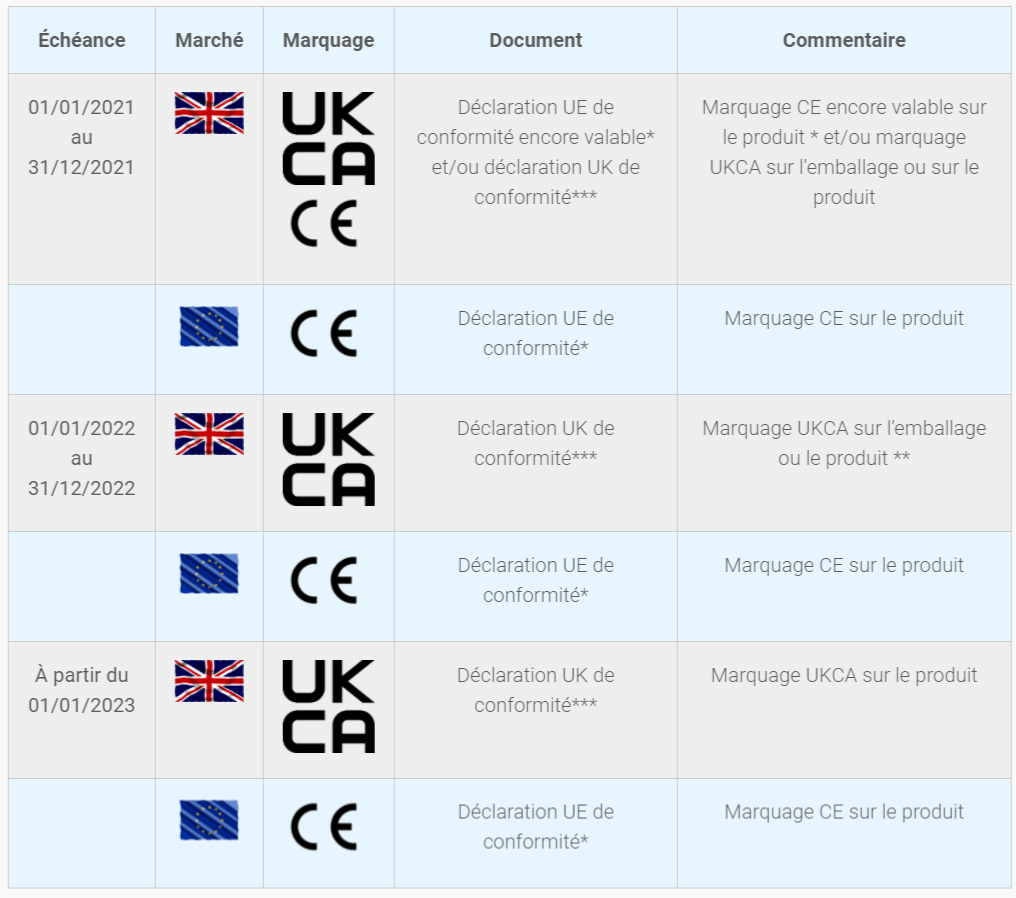Image resolution: width=1016 pixels, height=898 pixels.
Task: Click the Marquage column header
Action: pyautogui.click(x=328, y=40)
